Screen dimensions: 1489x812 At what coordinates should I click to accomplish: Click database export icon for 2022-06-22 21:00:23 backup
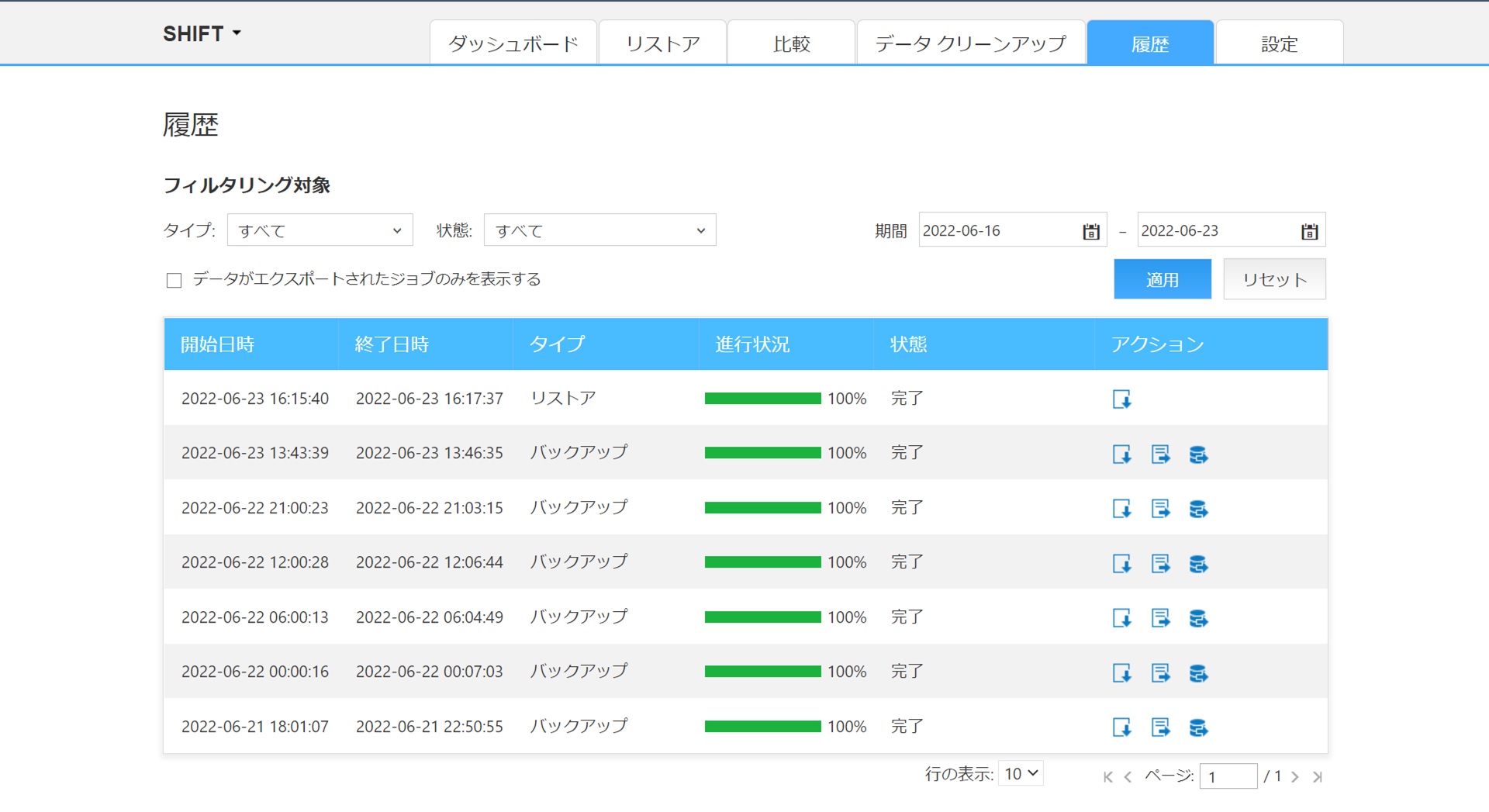pos(1198,508)
